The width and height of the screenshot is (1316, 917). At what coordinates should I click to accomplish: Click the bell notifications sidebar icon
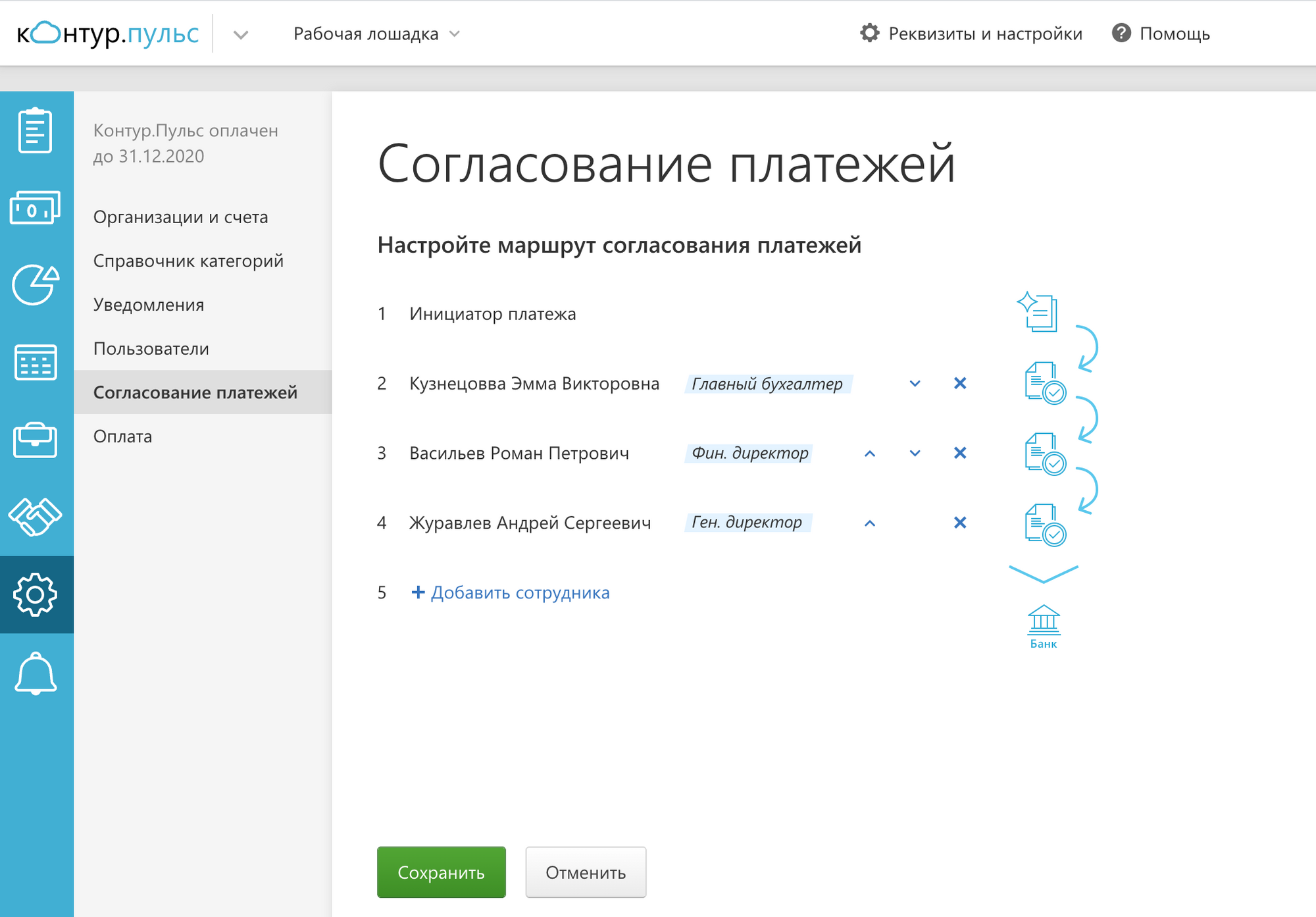pyautogui.click(x=36, y=673)
